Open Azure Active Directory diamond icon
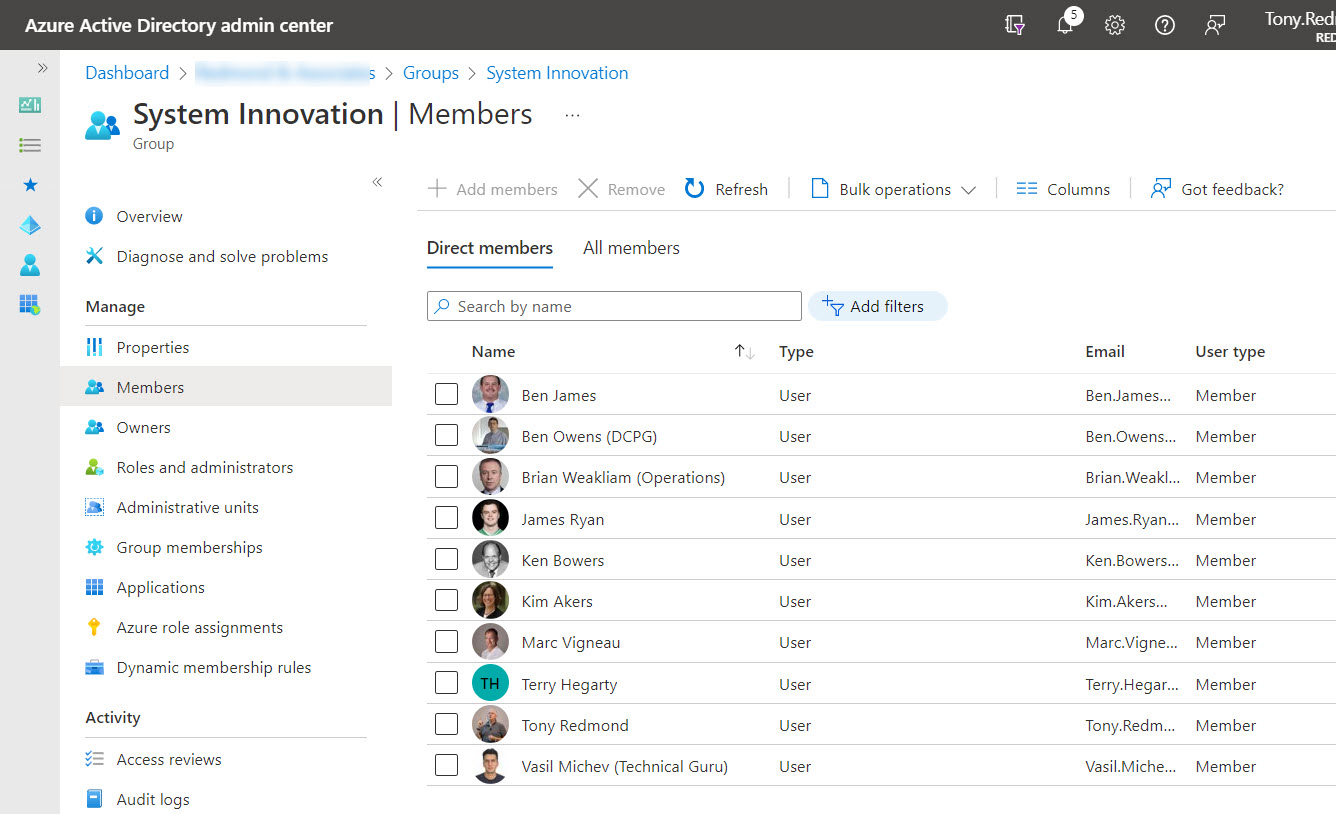Screen dimensions: 1336x814 tap(30, 225)
